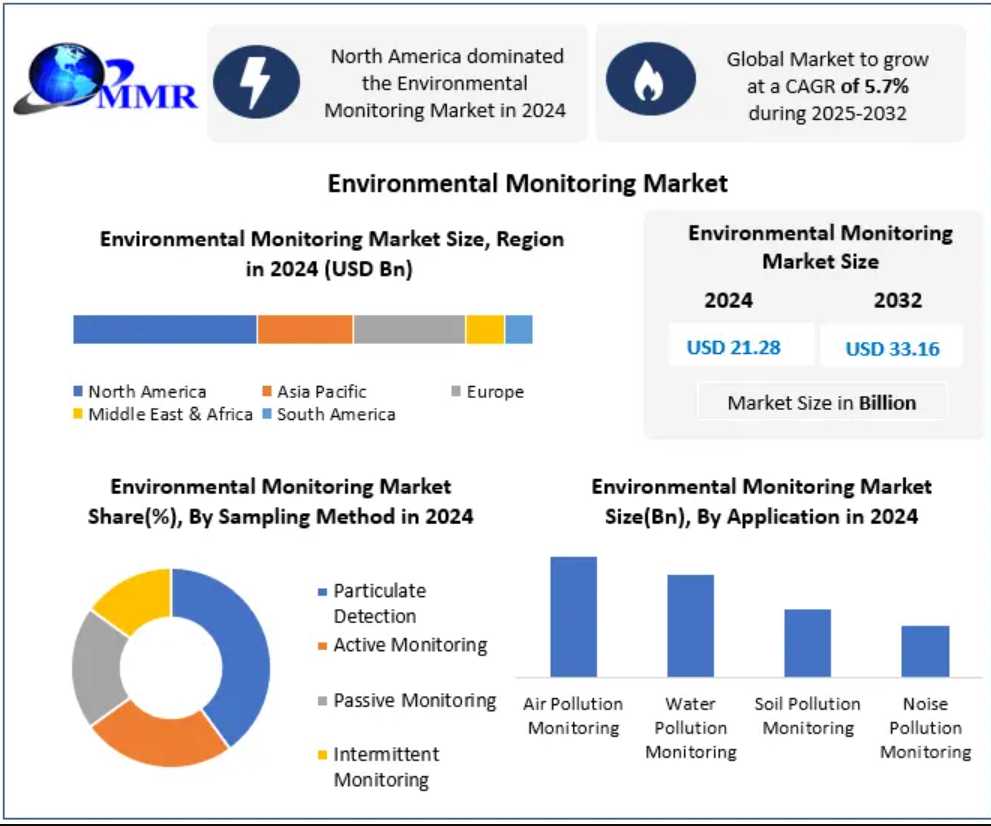Click the Asia Pacific orange legend square
Screen dimensions: 991x826
(267, 392)
